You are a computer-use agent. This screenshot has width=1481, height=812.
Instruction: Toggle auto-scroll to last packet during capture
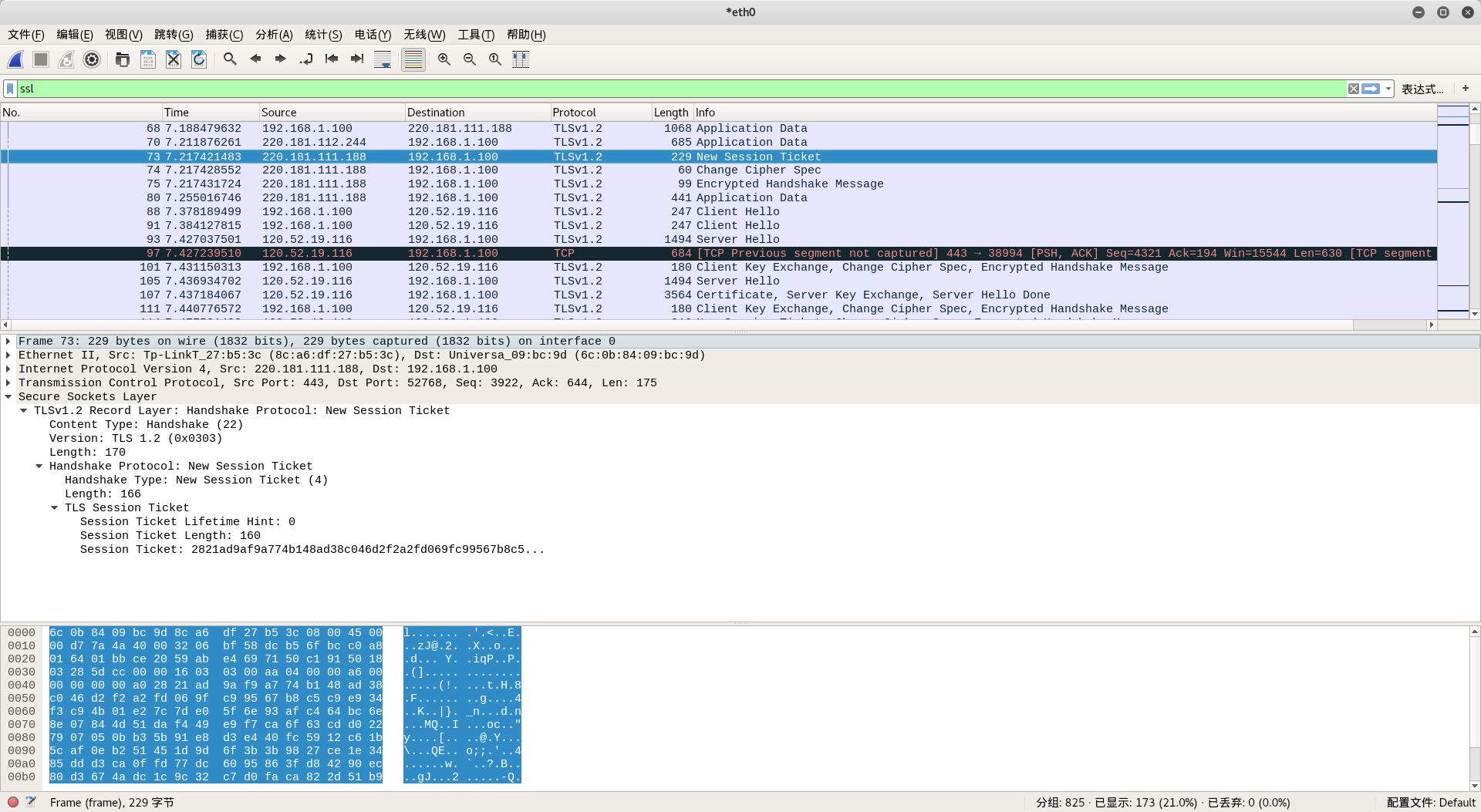coord(383,59)
